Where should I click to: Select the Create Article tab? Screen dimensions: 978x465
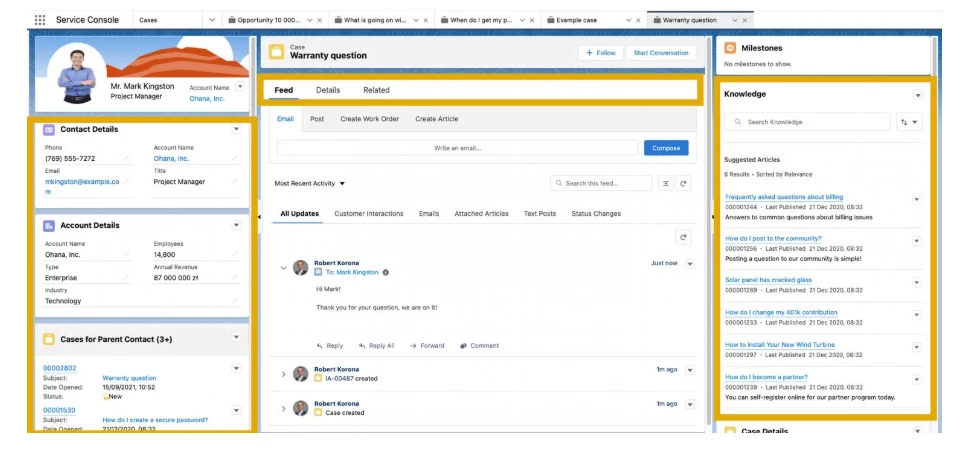437,119
